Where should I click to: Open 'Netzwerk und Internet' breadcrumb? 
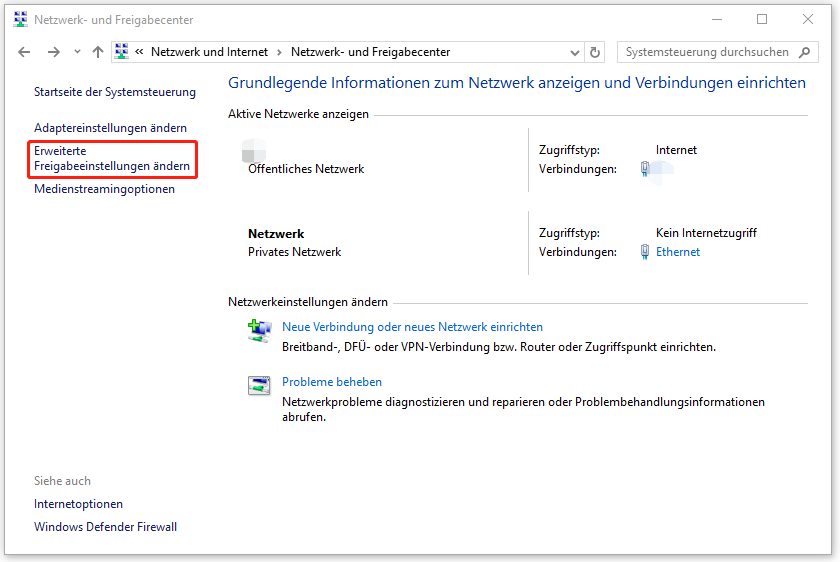(209, 52)
